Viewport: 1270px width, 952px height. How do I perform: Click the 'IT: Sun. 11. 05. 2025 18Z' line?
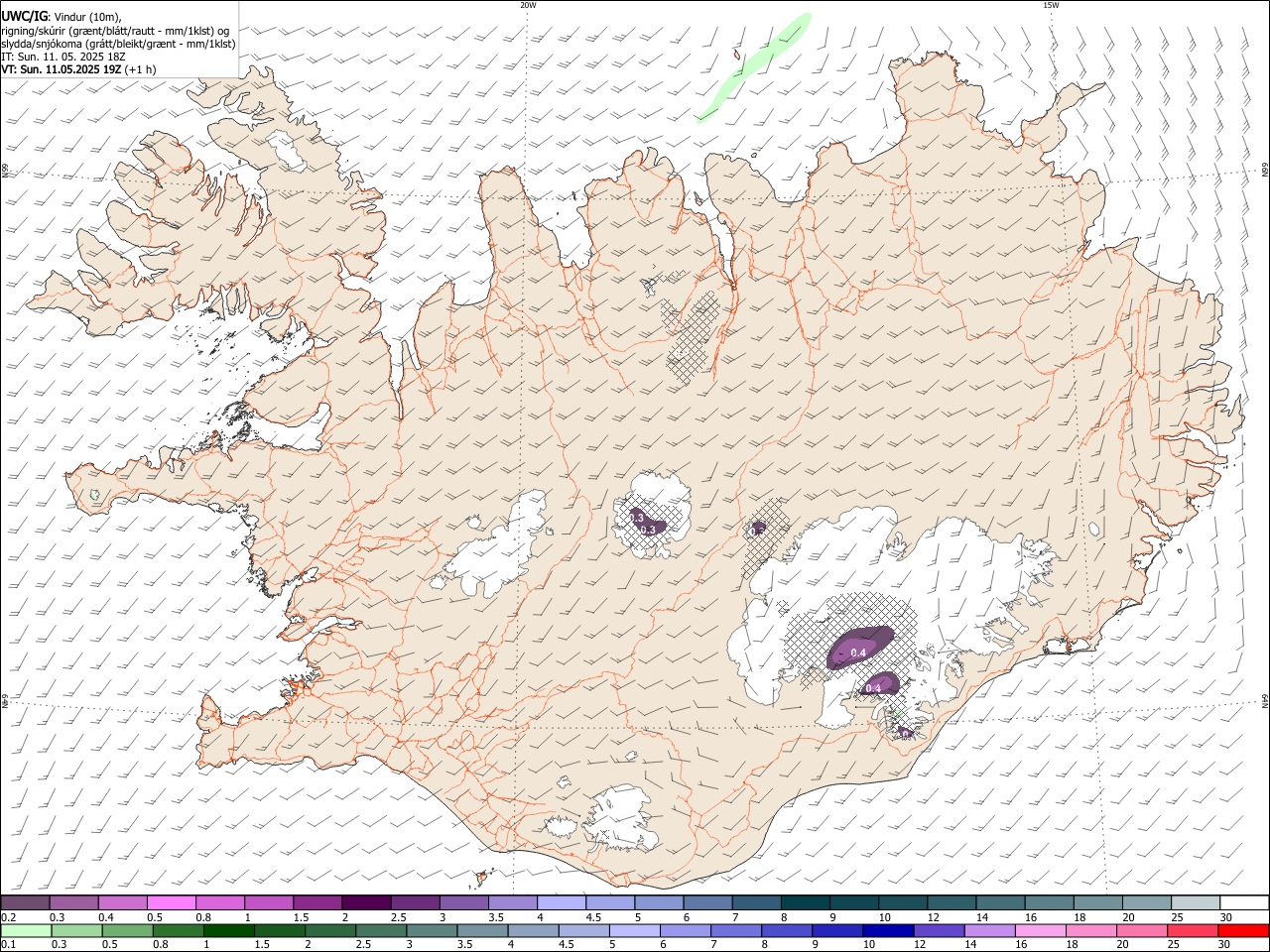pyautogui.click(x=63, y=57)
